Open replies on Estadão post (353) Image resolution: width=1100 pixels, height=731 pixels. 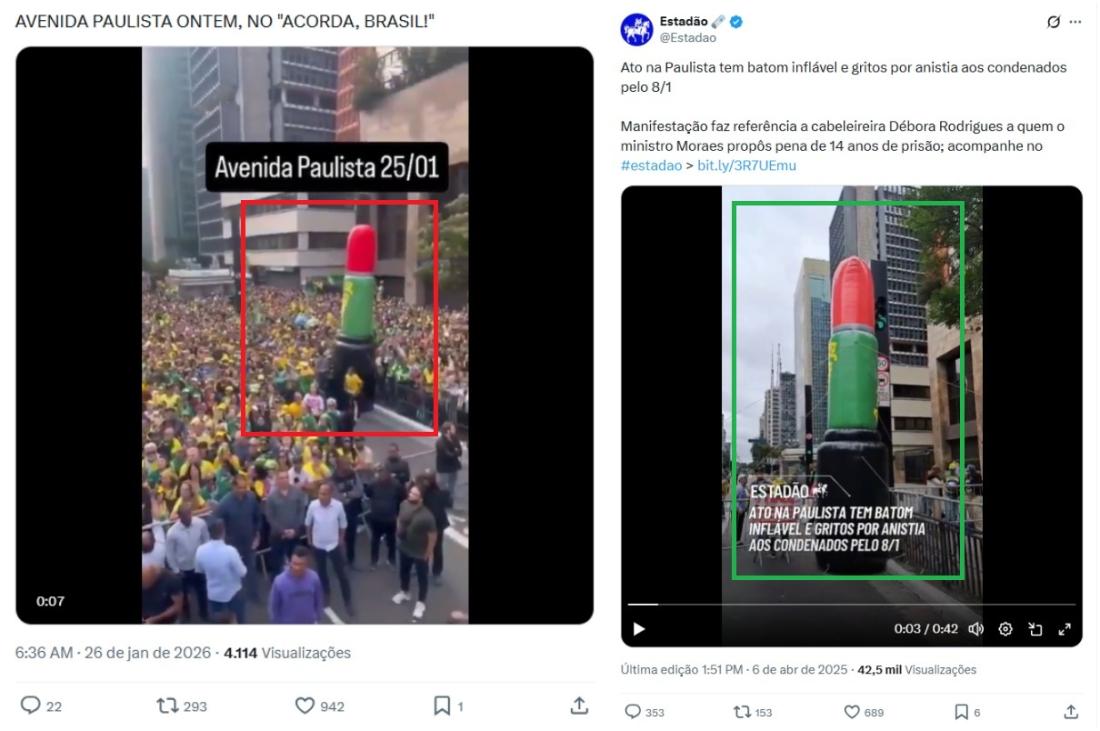(633, 711)
